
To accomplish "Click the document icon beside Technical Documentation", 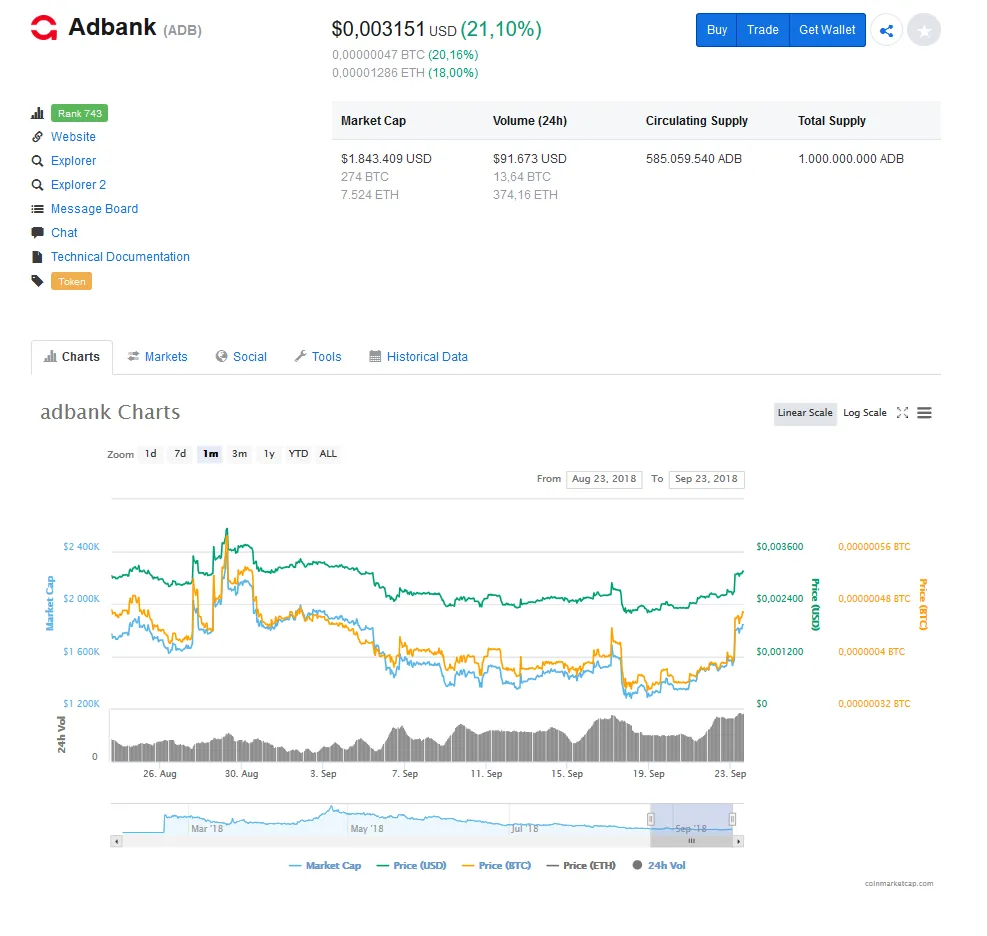I will [x=37, y=257].
